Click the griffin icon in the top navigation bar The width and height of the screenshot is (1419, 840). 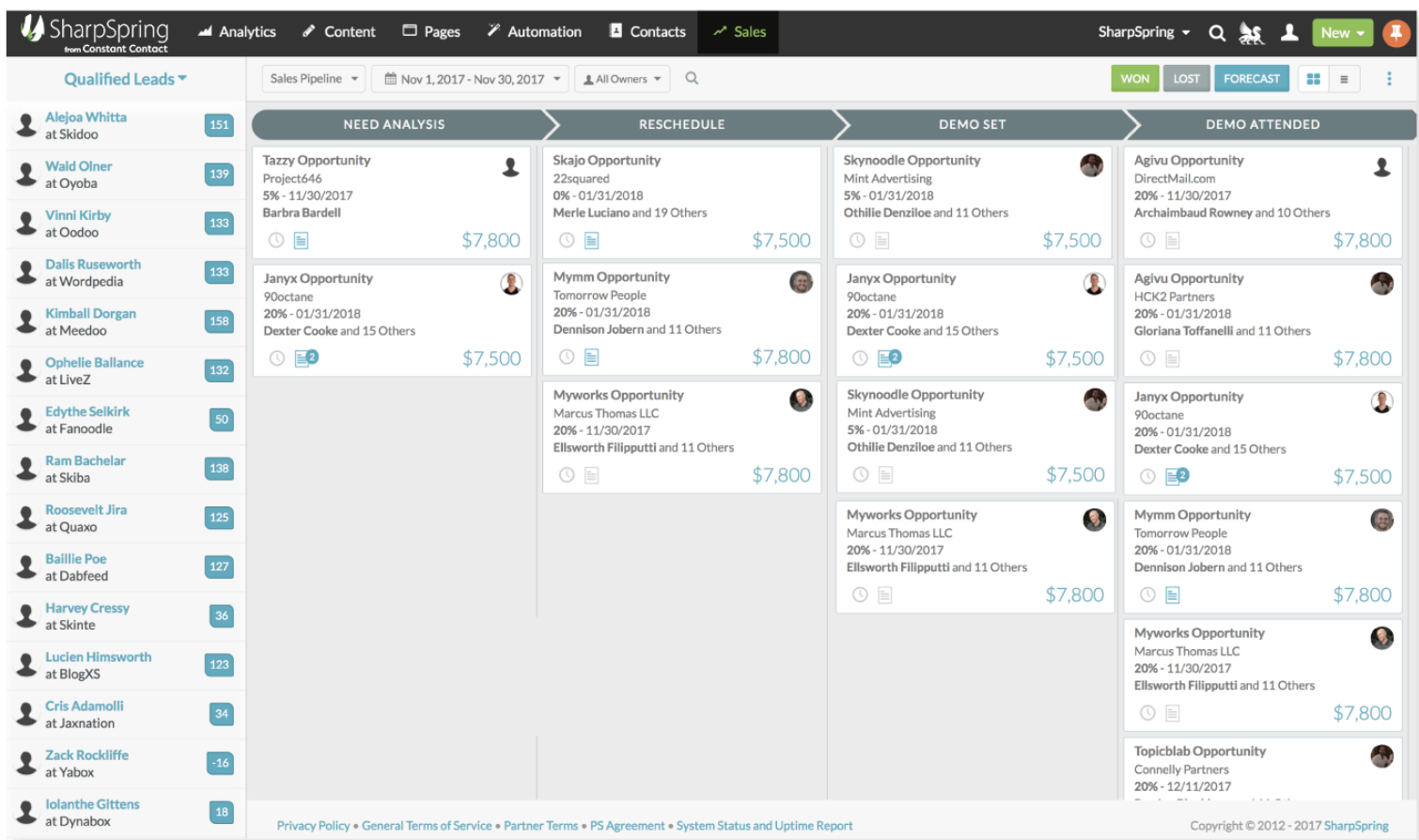1251,31
